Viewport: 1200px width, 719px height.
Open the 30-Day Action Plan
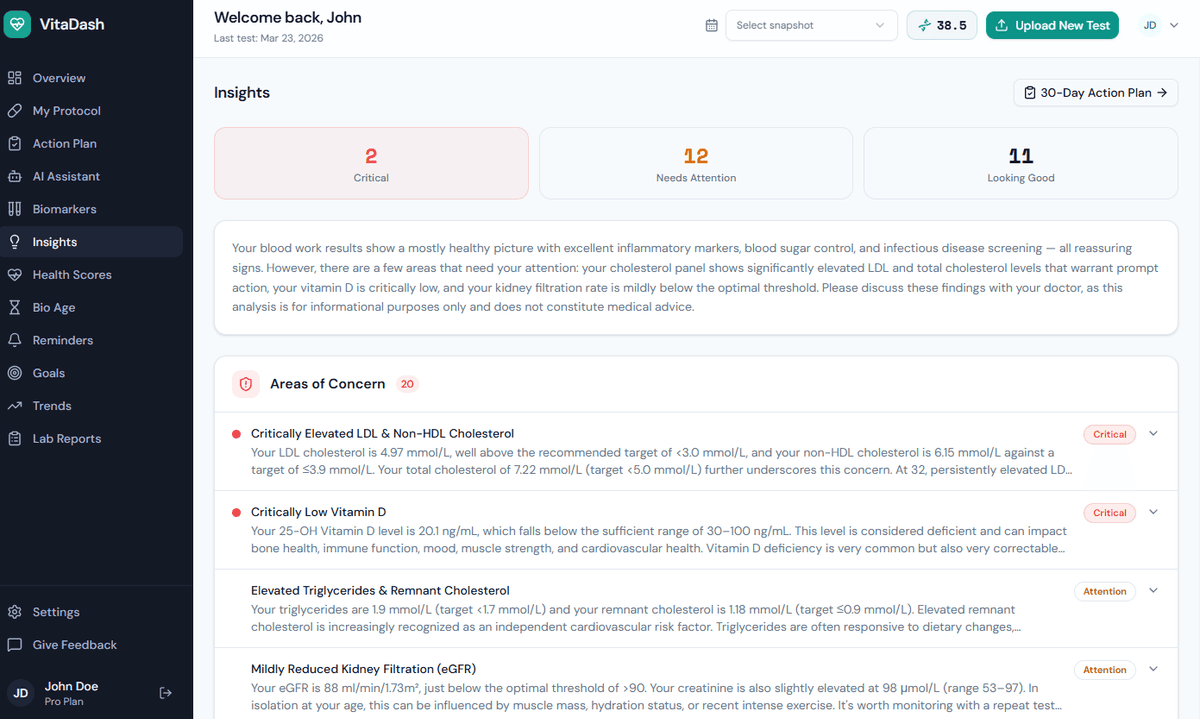(x=1095, y=92)
